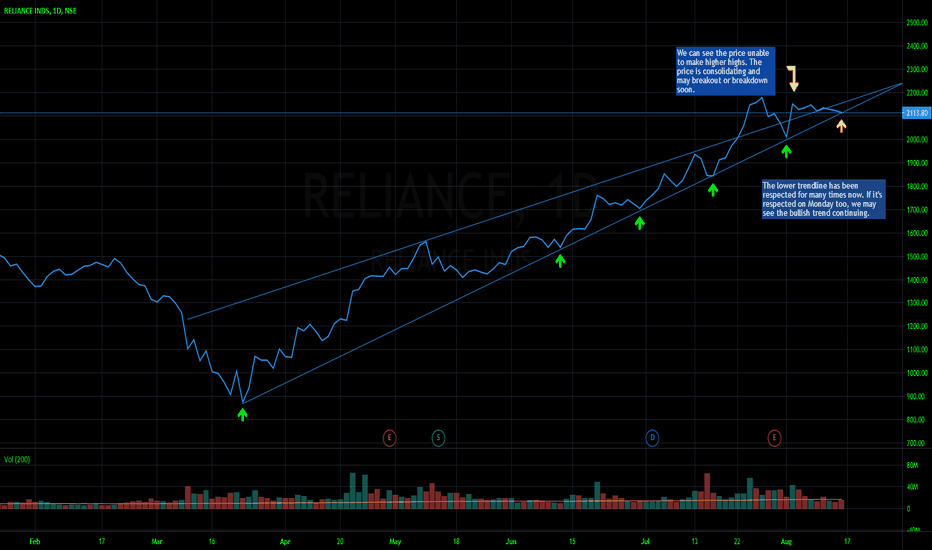The width and height of the screenshot is (932, 550).
Task: Click the RELIANCE INDS, 1D, NSE symbol label
Action: (x=40, y=11)
